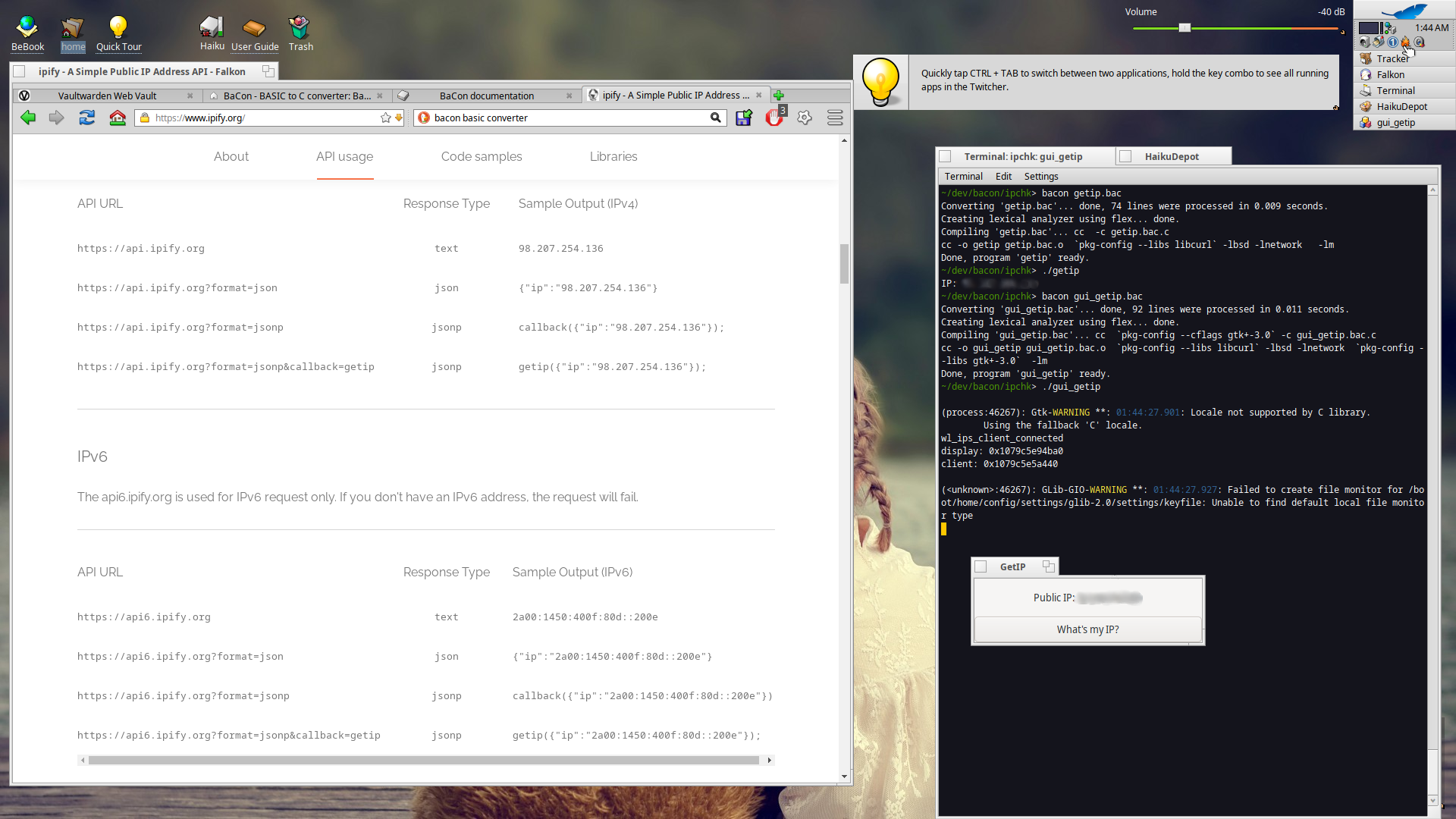Click the Falkon window zoom button
Image resolution: width=1456 pixels, height=819 pixels.
pos(268,71)
